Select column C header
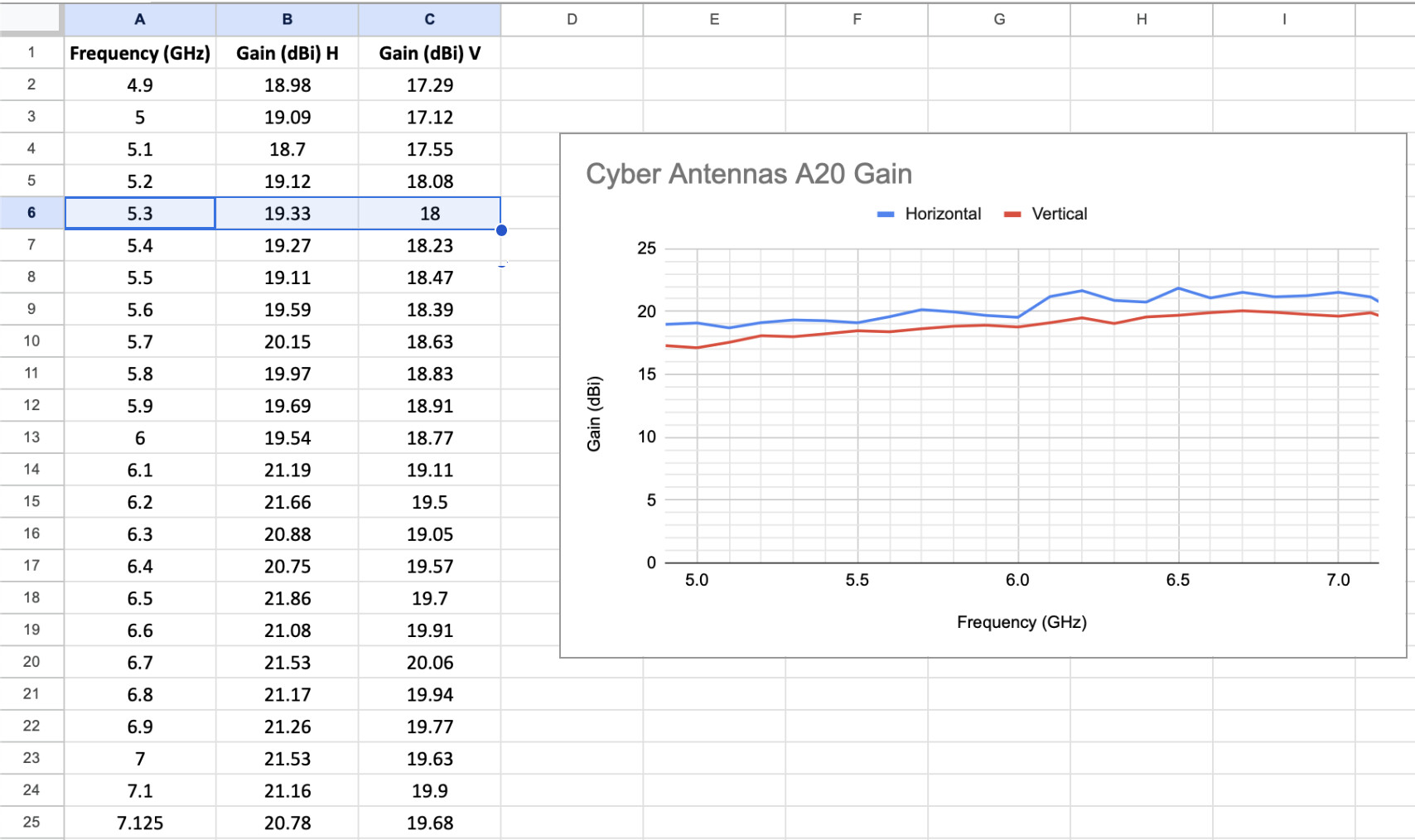The height and width of the screenshot is (840, 1415). click(x=429, y=19)
